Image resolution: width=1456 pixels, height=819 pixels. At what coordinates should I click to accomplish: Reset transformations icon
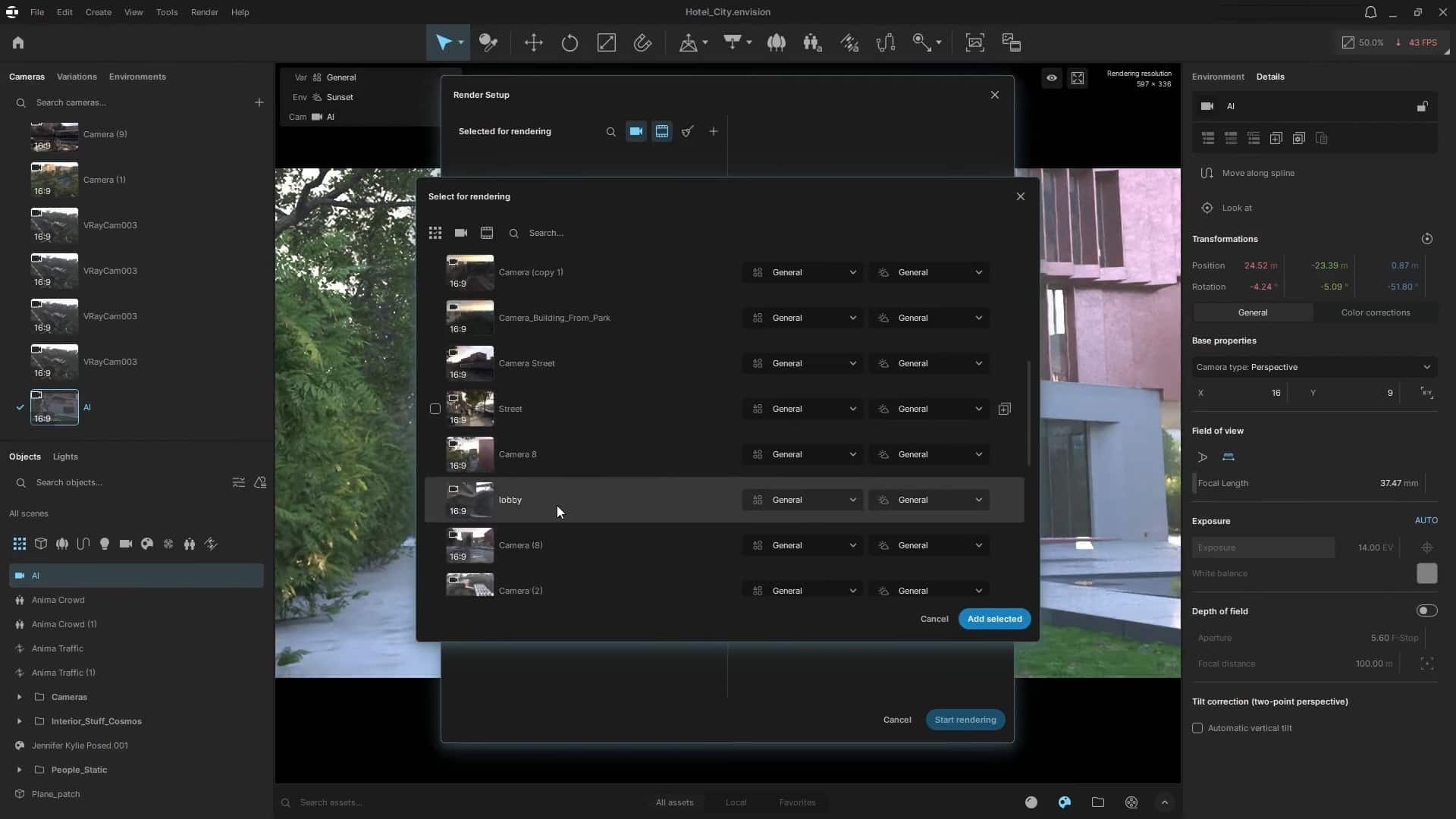pos(1427,239)
